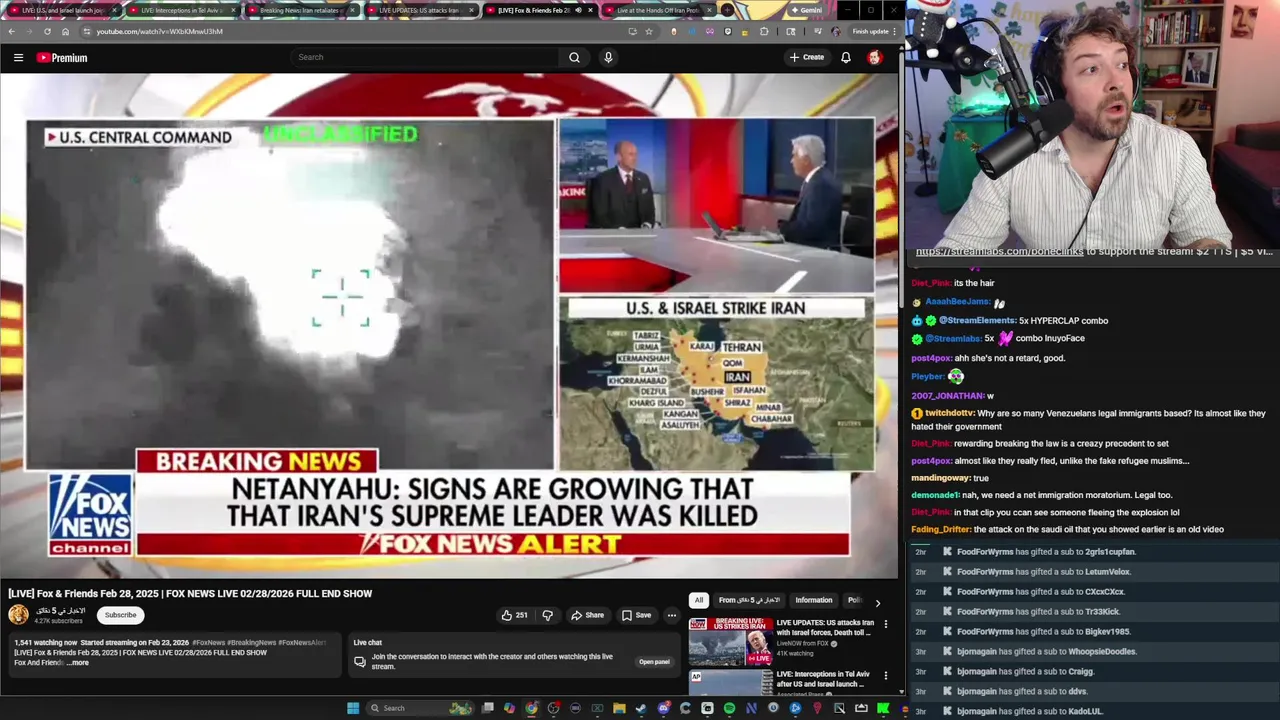
Task: Open options for Interceptions in Tel Aviv video
Action: coord(885,676)
